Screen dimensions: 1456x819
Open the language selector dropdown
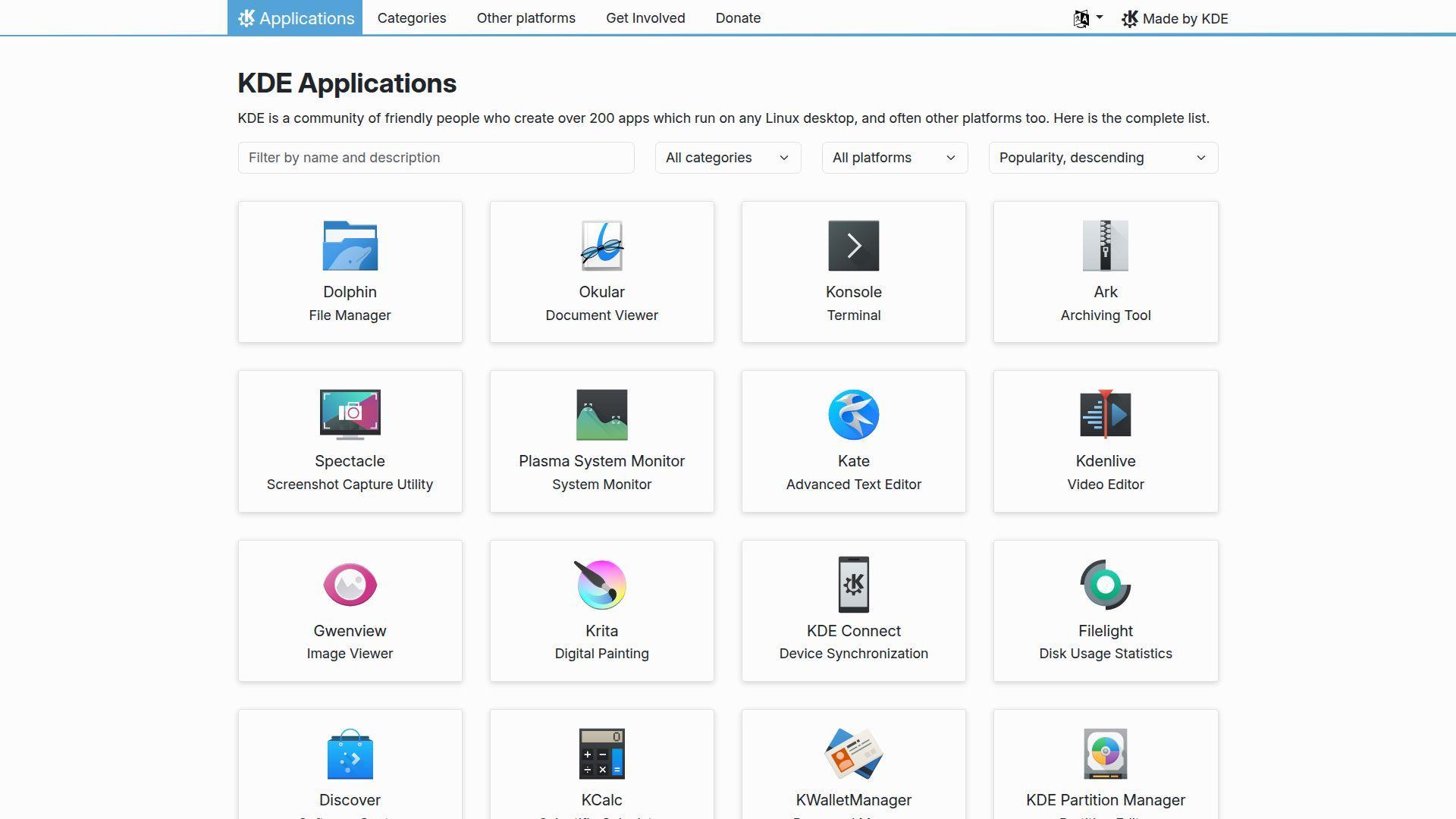tap(1087, 18)
